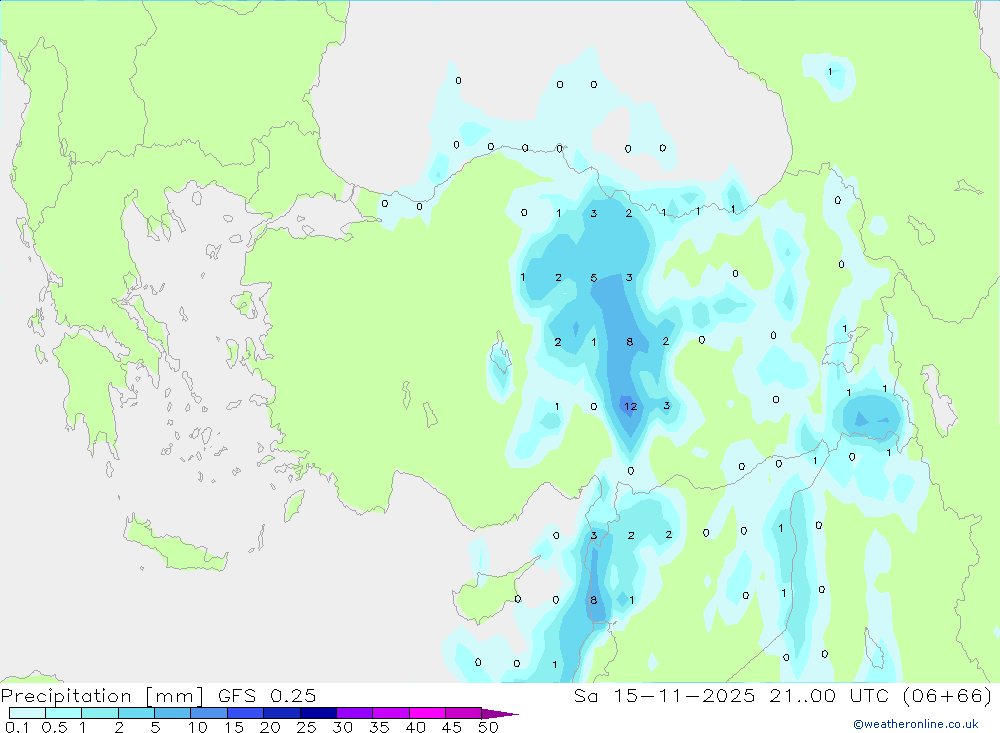Select legend swatch between 0.1 and 0.5
The image size is (1000, 733).
pyautogui.click(x=27, y=713)
